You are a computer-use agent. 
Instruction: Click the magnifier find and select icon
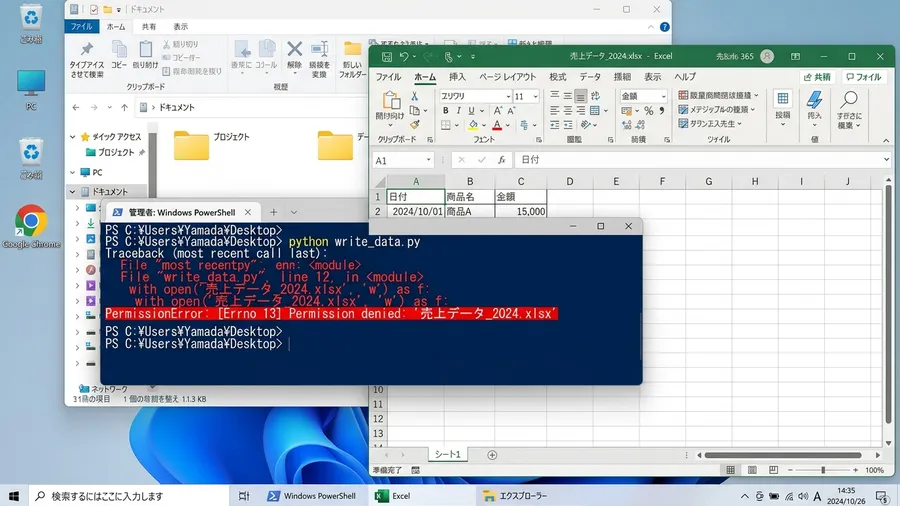(849, 100)
